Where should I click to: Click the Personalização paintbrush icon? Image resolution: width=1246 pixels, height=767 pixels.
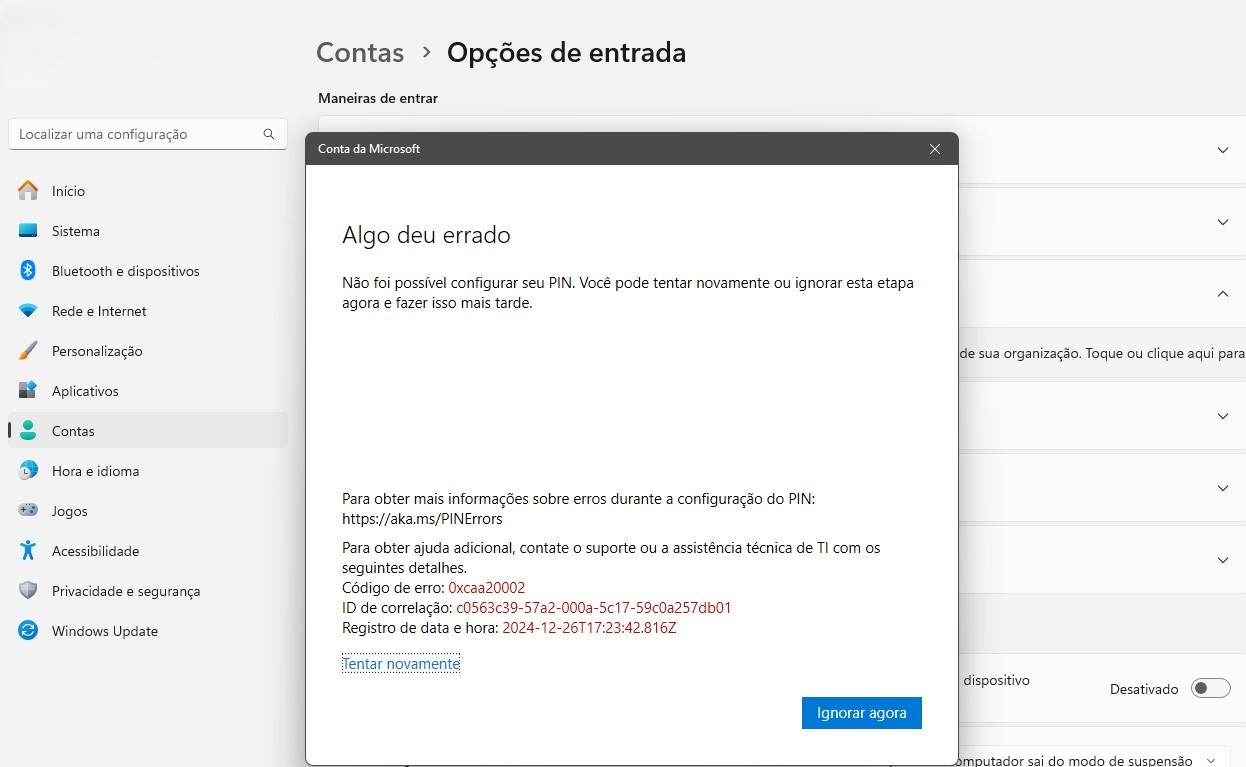tap(28, 351)
